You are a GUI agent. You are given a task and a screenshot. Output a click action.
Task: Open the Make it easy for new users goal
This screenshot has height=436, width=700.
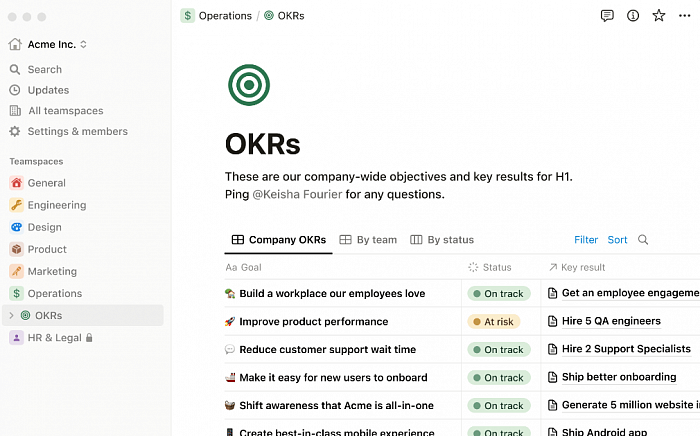[x=333, y=378]
